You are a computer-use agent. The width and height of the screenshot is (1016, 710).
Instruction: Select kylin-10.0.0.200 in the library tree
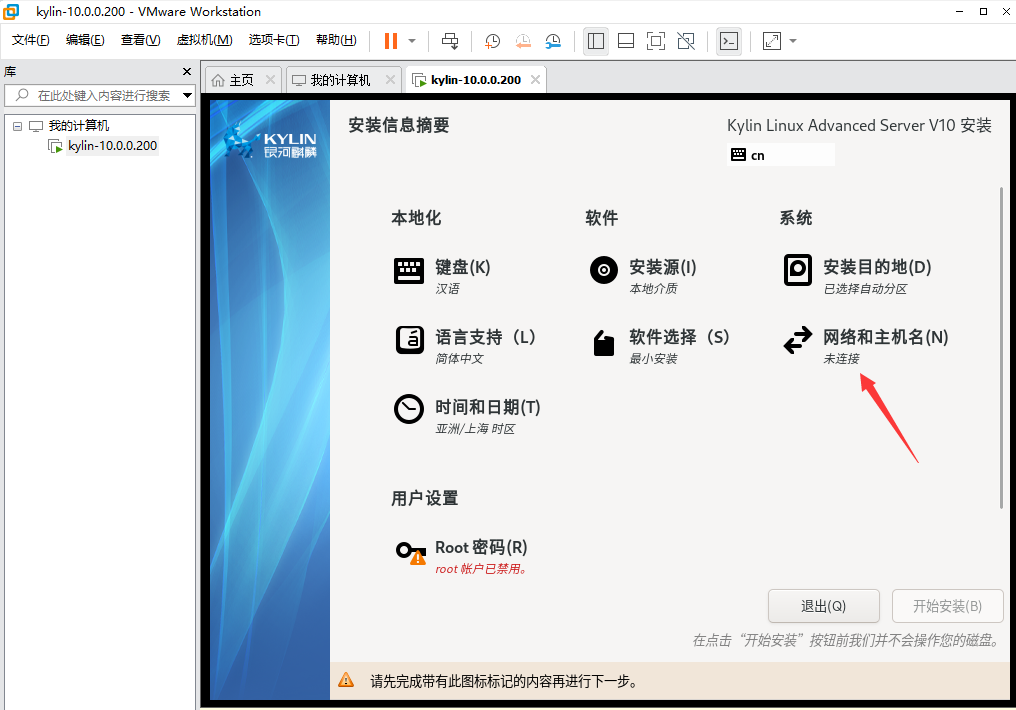point(112,146)
